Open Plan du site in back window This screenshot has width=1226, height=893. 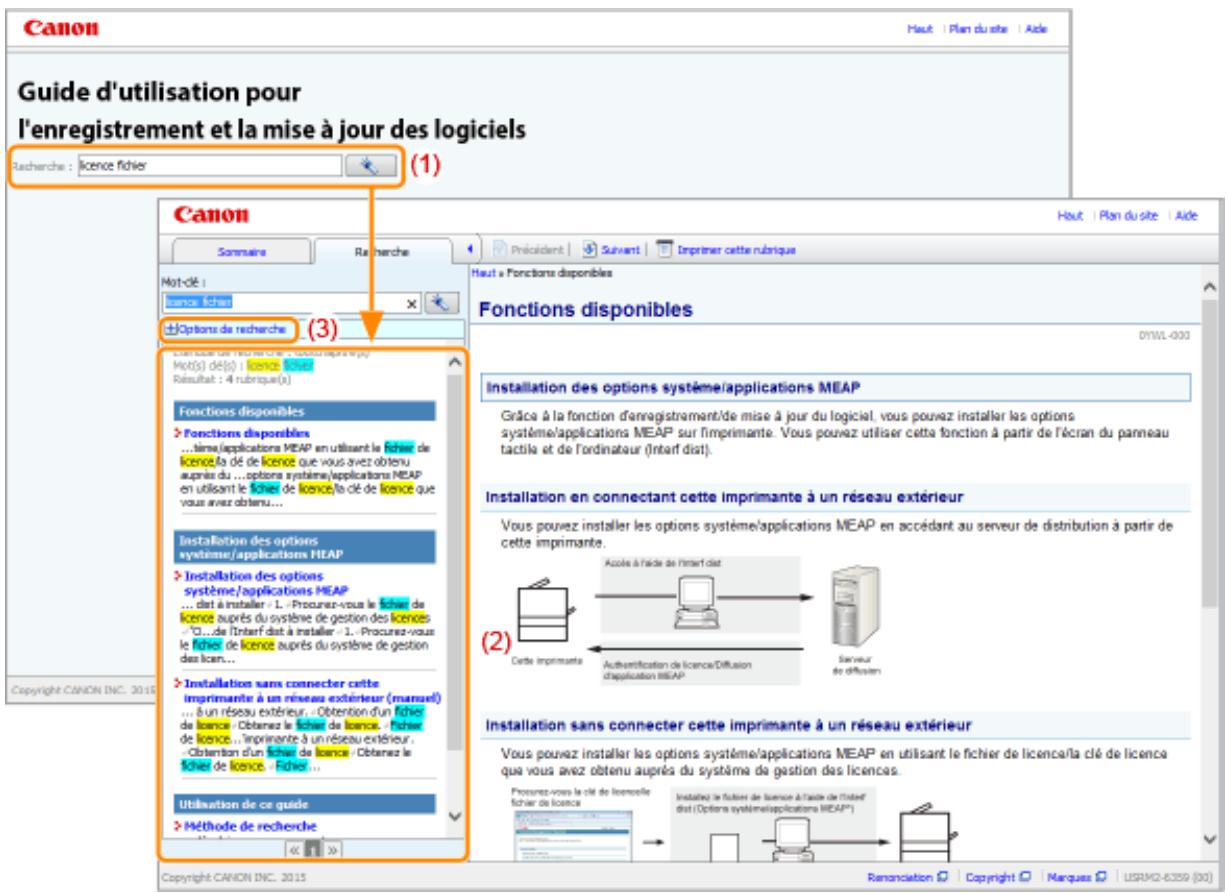point(976,29)
